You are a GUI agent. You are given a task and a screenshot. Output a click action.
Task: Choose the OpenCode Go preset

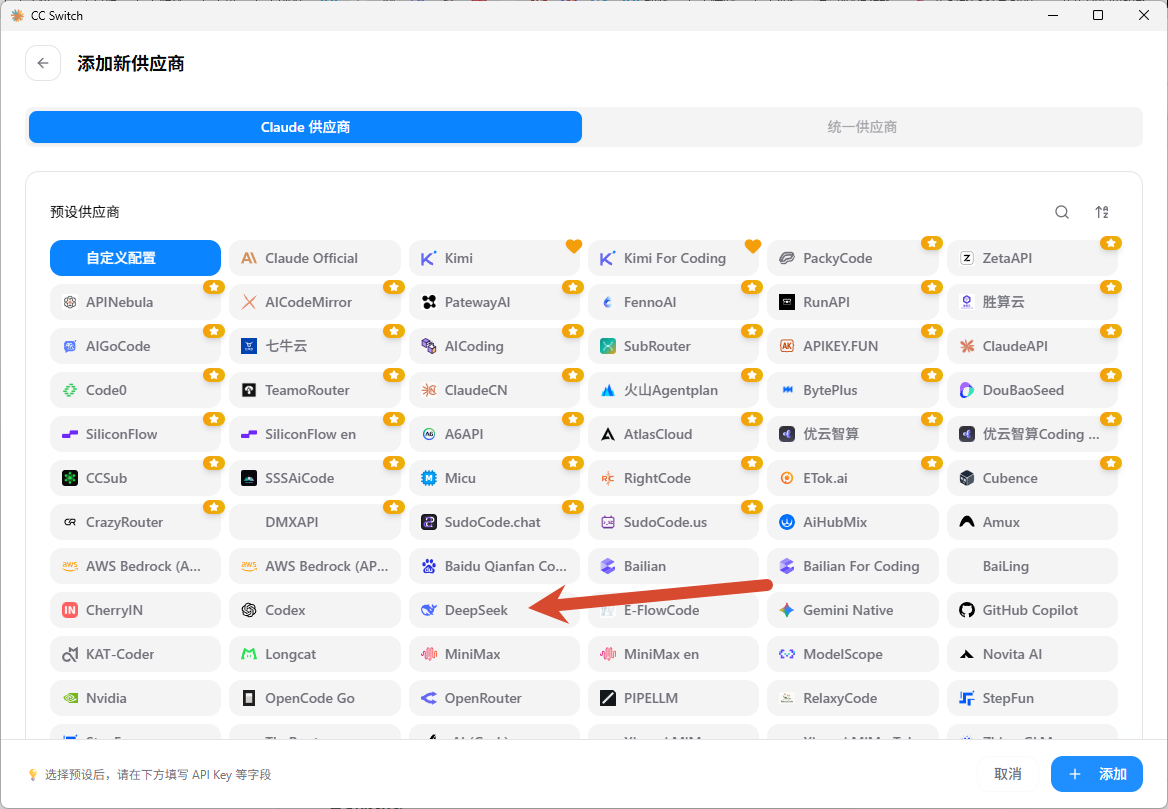315,698
